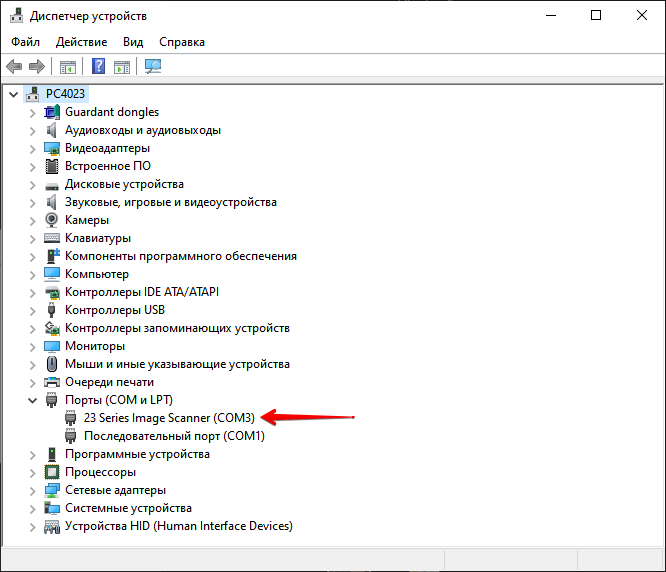Open the Справка menu

pyautogui.click(x=181, y=42)
